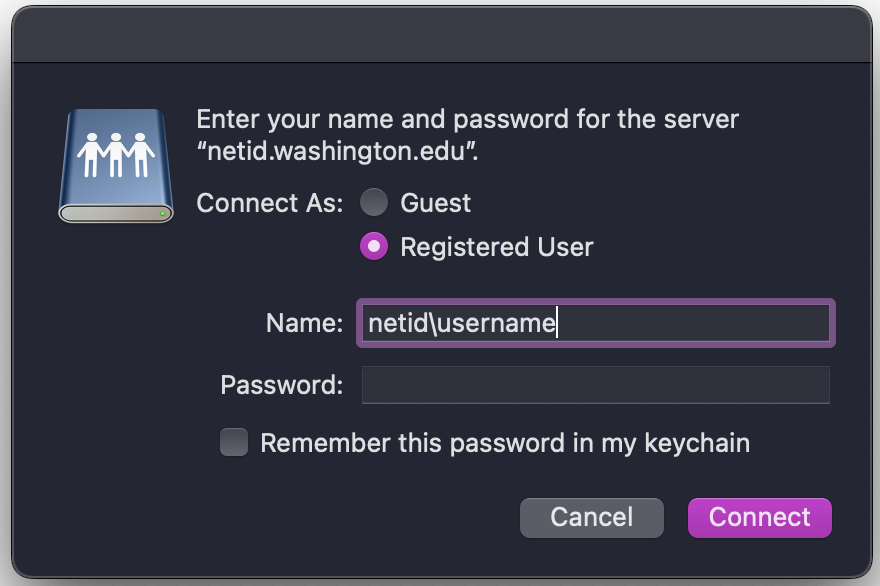Click the "Connect As:" label
880x586 pixels.
pos(269,203)
